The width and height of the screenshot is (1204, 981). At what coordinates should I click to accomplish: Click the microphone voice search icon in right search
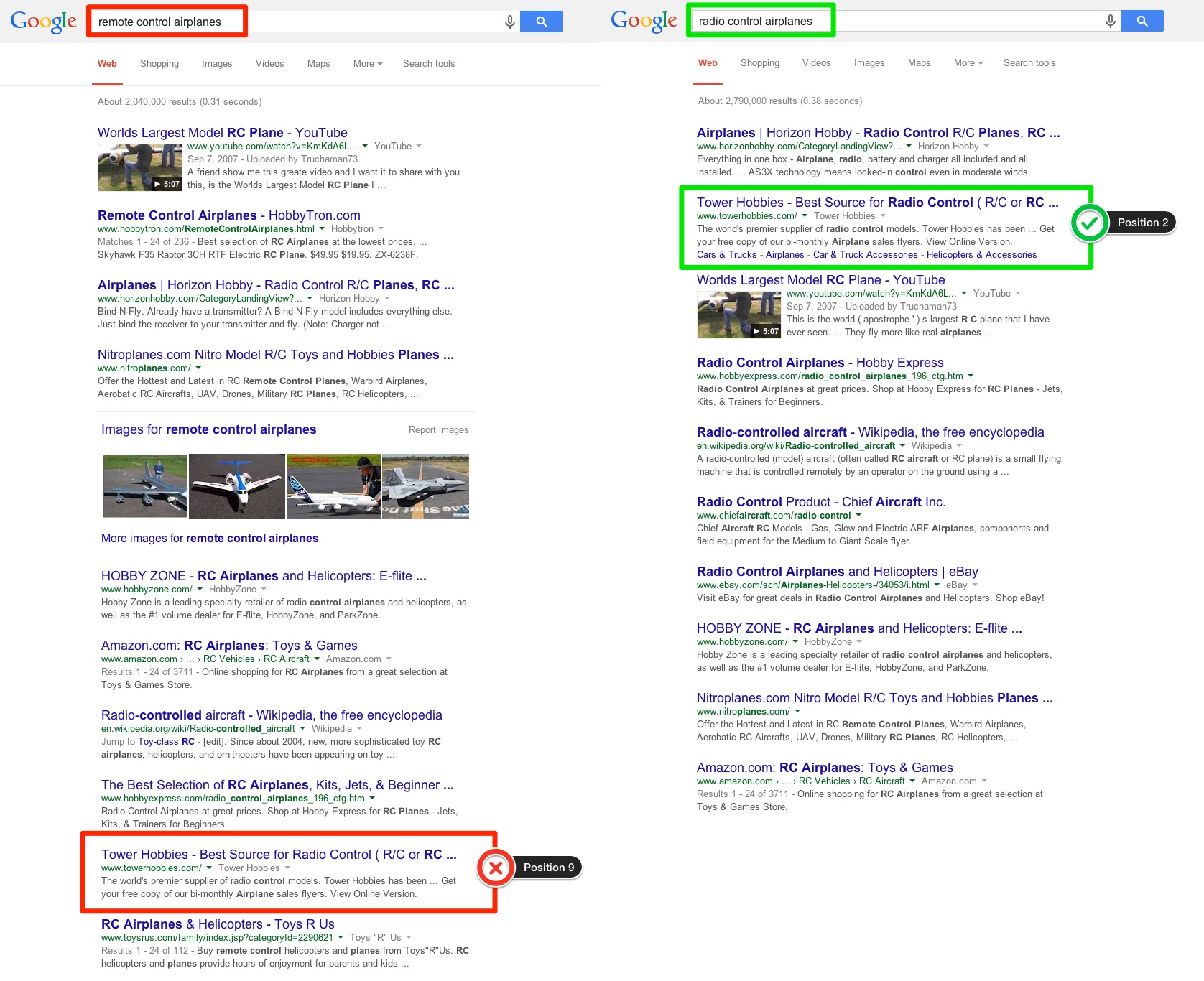tap(1110, 22)
